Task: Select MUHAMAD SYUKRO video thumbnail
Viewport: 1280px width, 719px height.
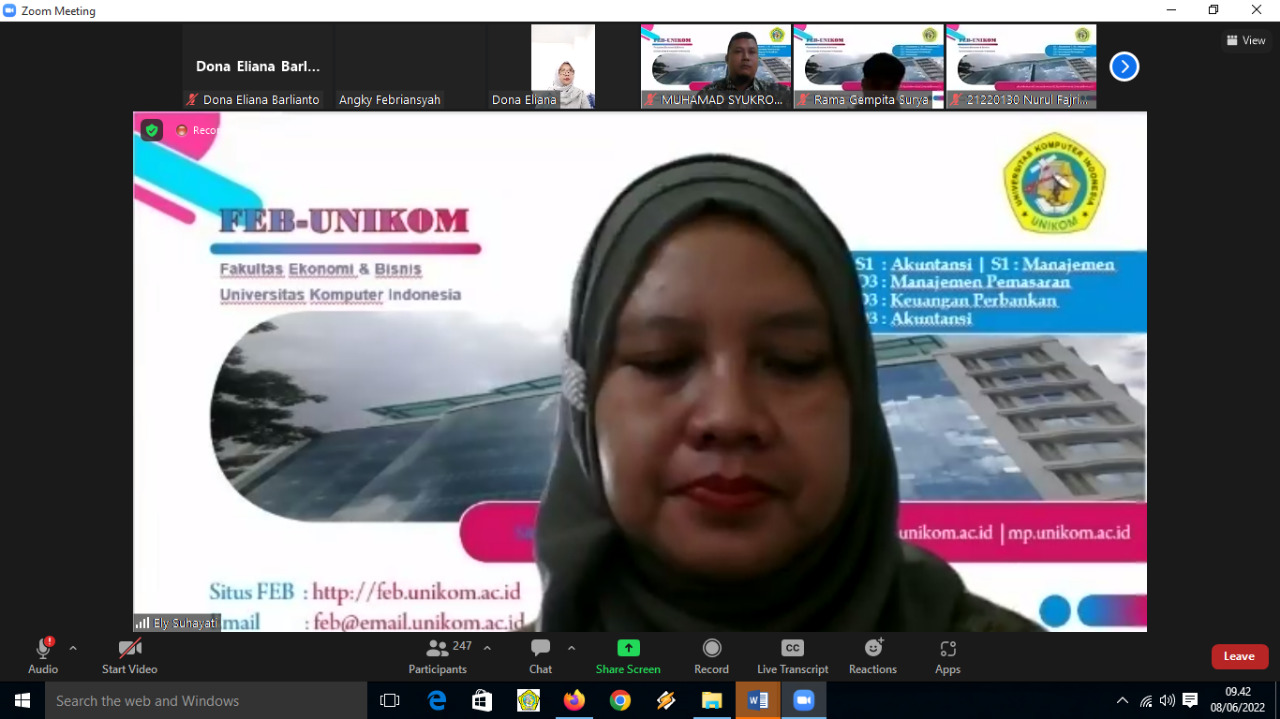Action: (716, 67)
